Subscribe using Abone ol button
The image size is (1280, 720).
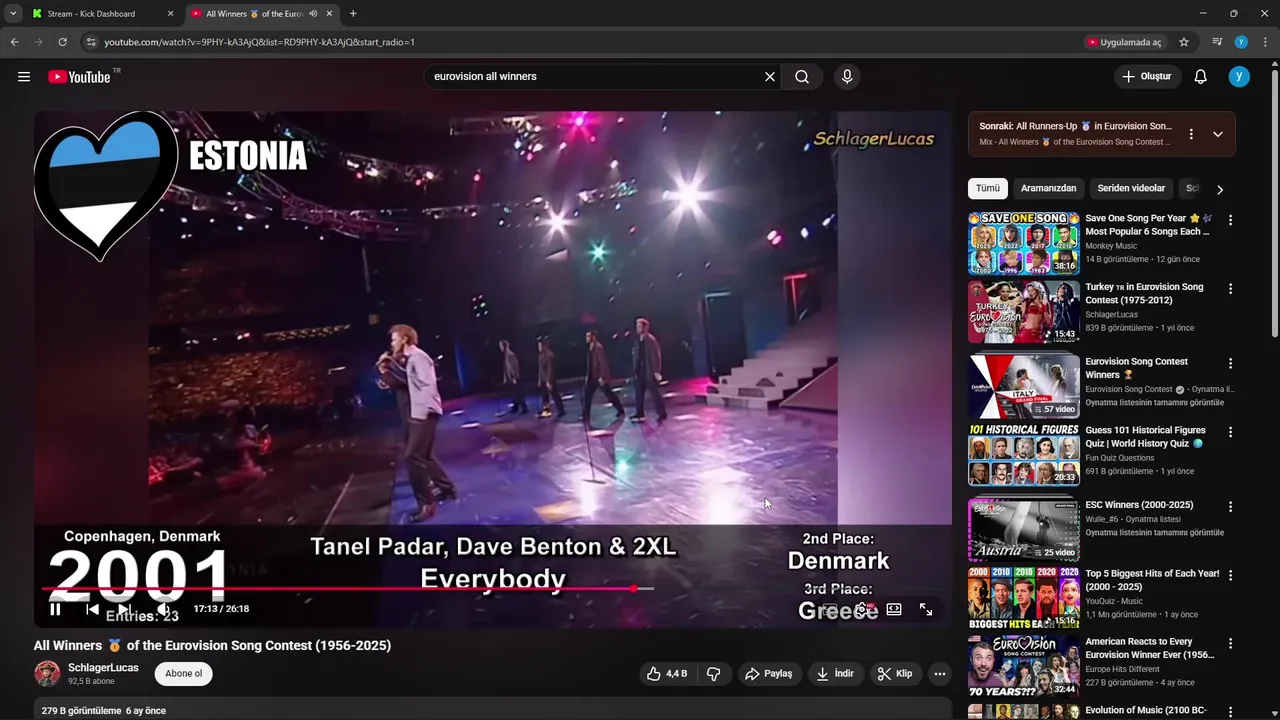click(184, 674)
